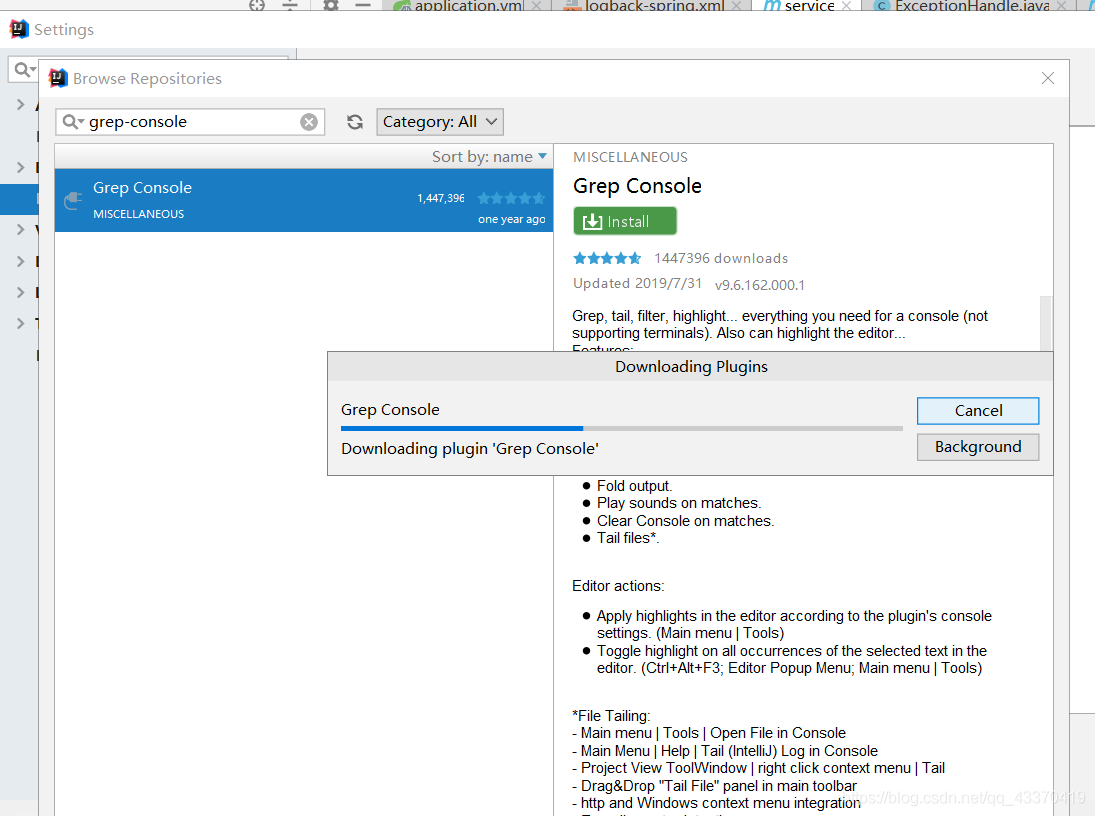Viewport: 1095px width, 816px height.
Task: Expand the first Settings tree node
Action: click(x=20, y=105)
